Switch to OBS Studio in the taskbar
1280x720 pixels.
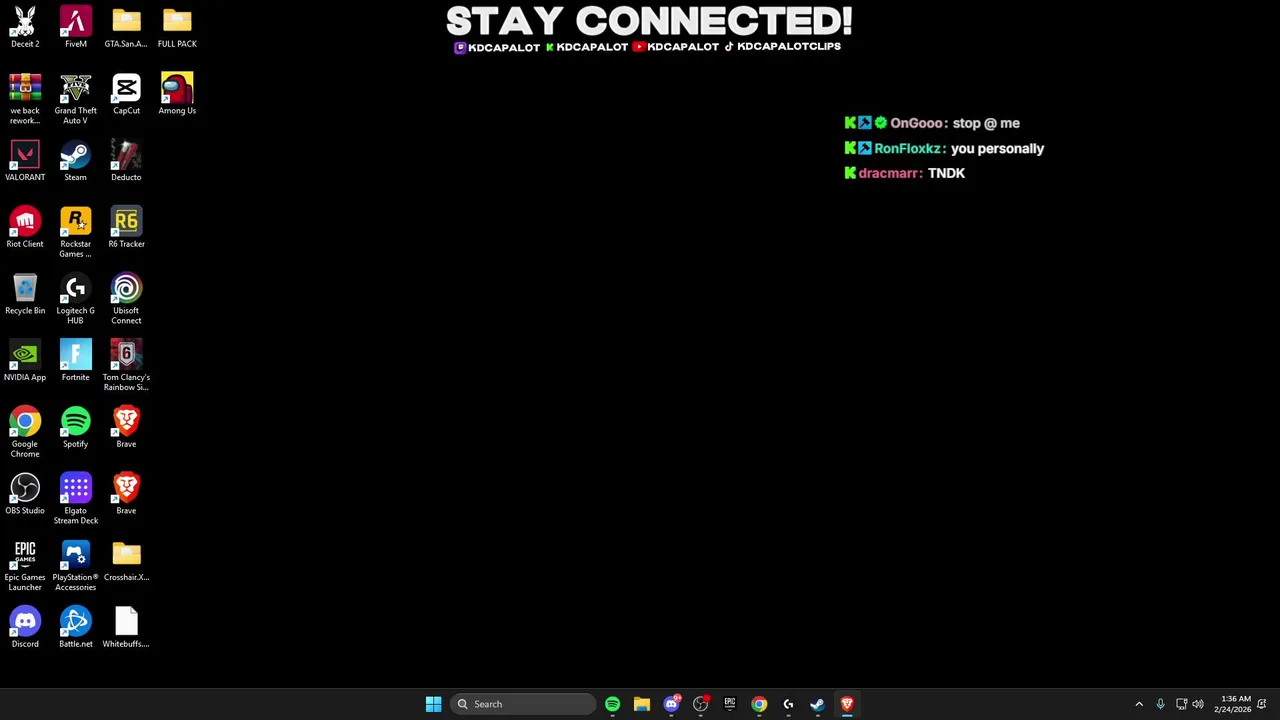click(700, 704)
